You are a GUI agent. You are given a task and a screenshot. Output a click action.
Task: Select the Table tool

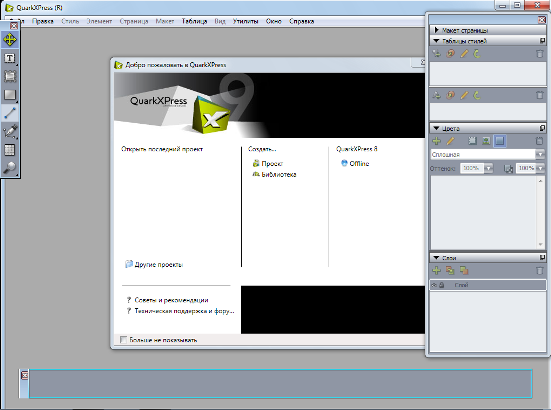[10, 150]
